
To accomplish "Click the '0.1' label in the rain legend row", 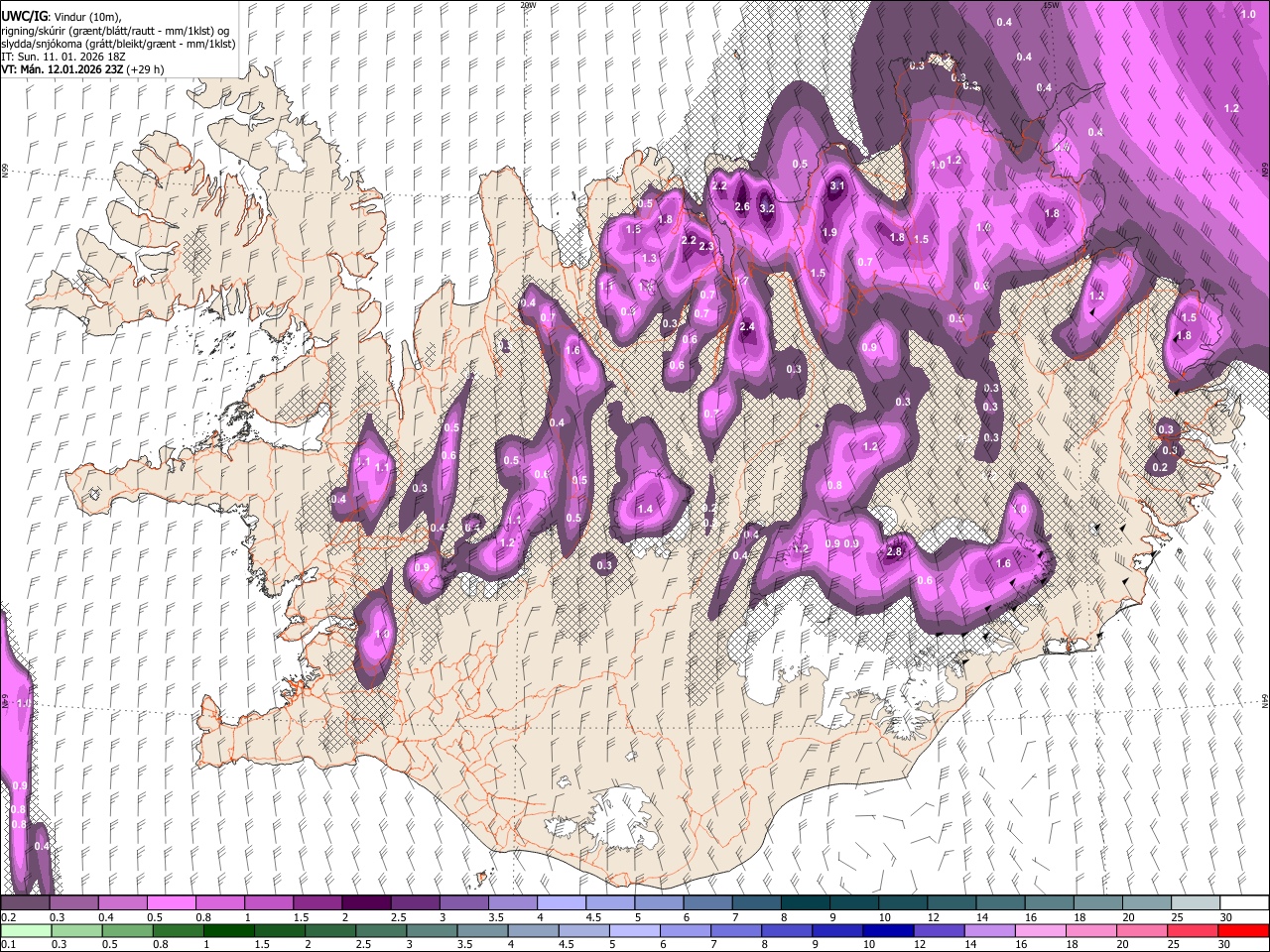I will (x=7, y=945).
